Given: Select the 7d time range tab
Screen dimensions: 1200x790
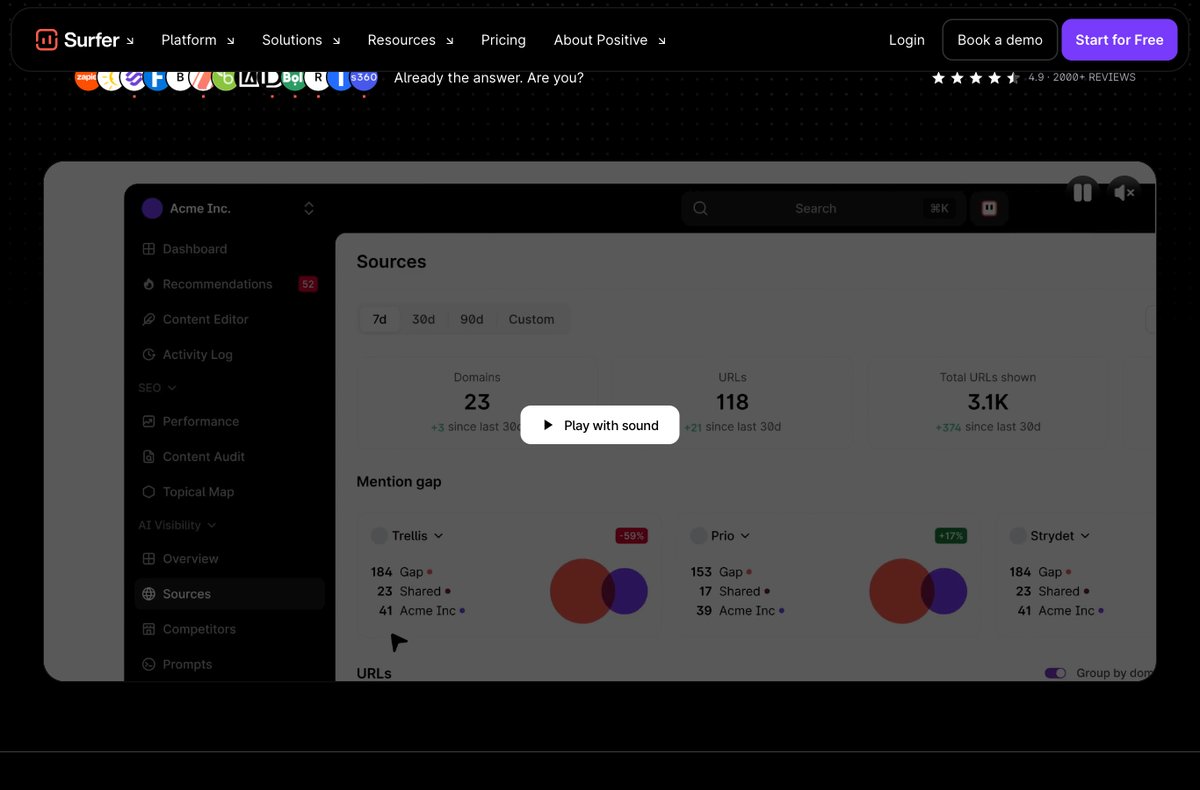Looking at the screenshot, I should [x=380, y=319].
